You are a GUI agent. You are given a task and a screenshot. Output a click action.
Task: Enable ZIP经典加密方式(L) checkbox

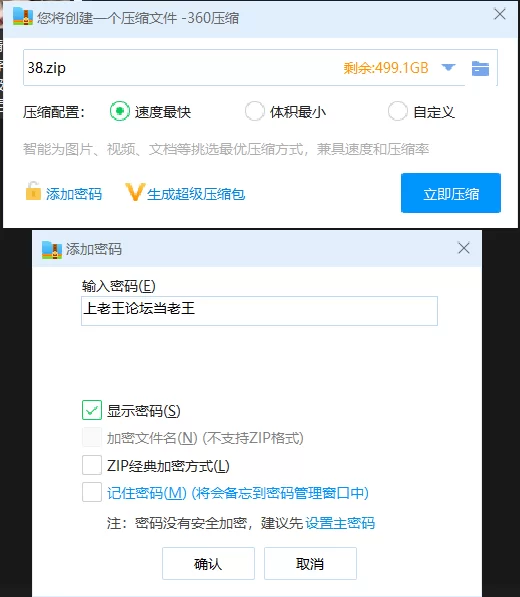pos(92,465)
